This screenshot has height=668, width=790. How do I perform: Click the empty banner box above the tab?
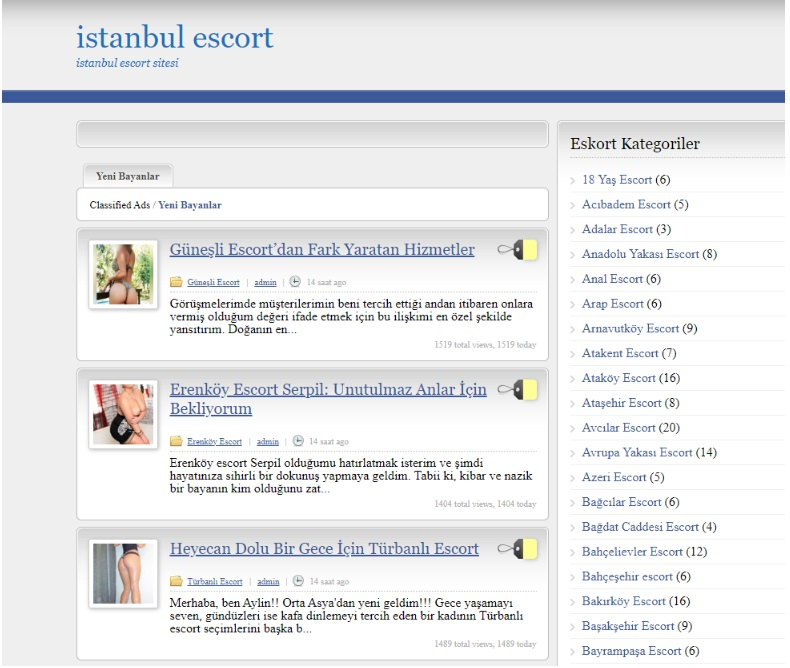pyautogui.click(x=312, y=134)
